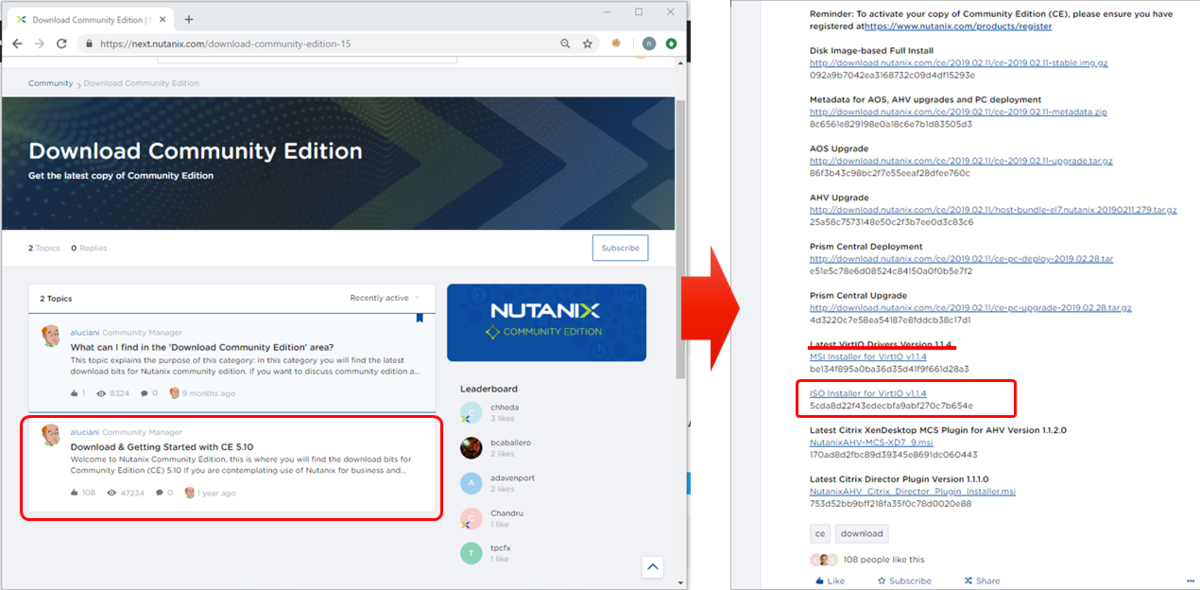Image resolution: width=1200 pixels, height=590 pixels.
Task: Click the views eye icon beside 8324
Action: 101,393
